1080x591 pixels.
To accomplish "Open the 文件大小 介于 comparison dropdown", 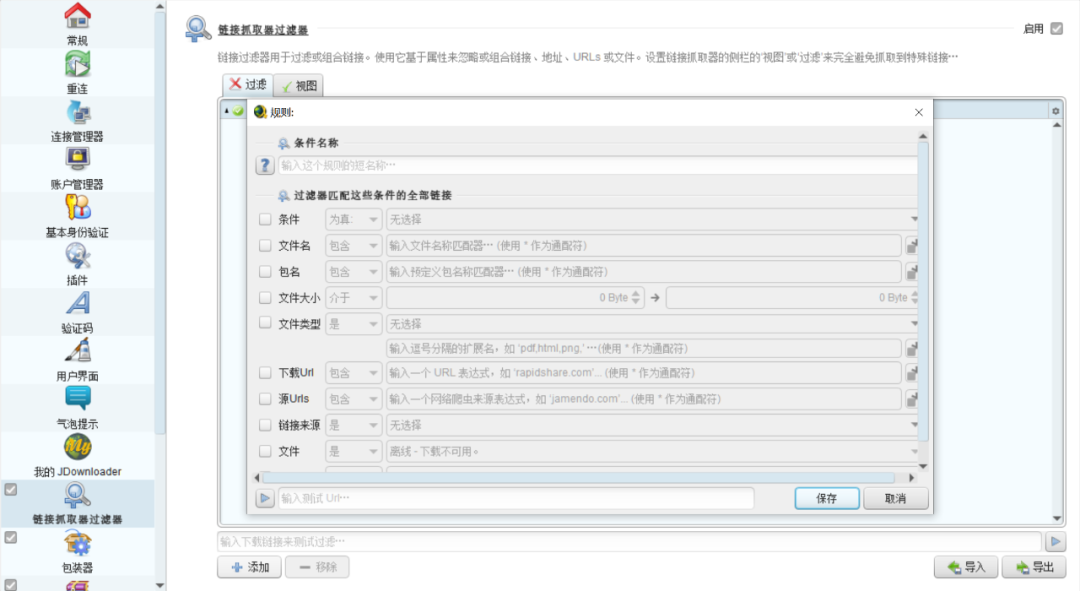I will tap(353, 298).
